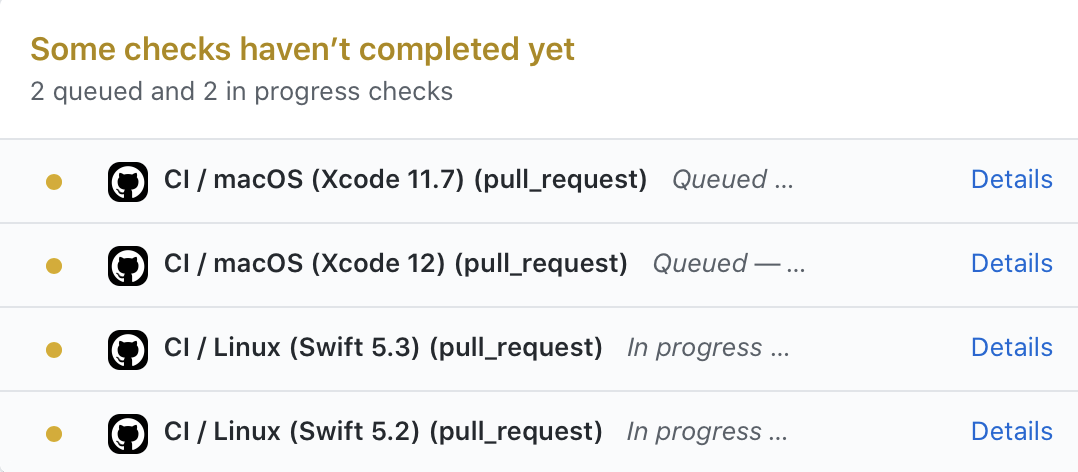Viewport: 1078px width, 472px height.
Task: Click 'Some checks haven't completed yet' heading
Action: coord(302,49)
